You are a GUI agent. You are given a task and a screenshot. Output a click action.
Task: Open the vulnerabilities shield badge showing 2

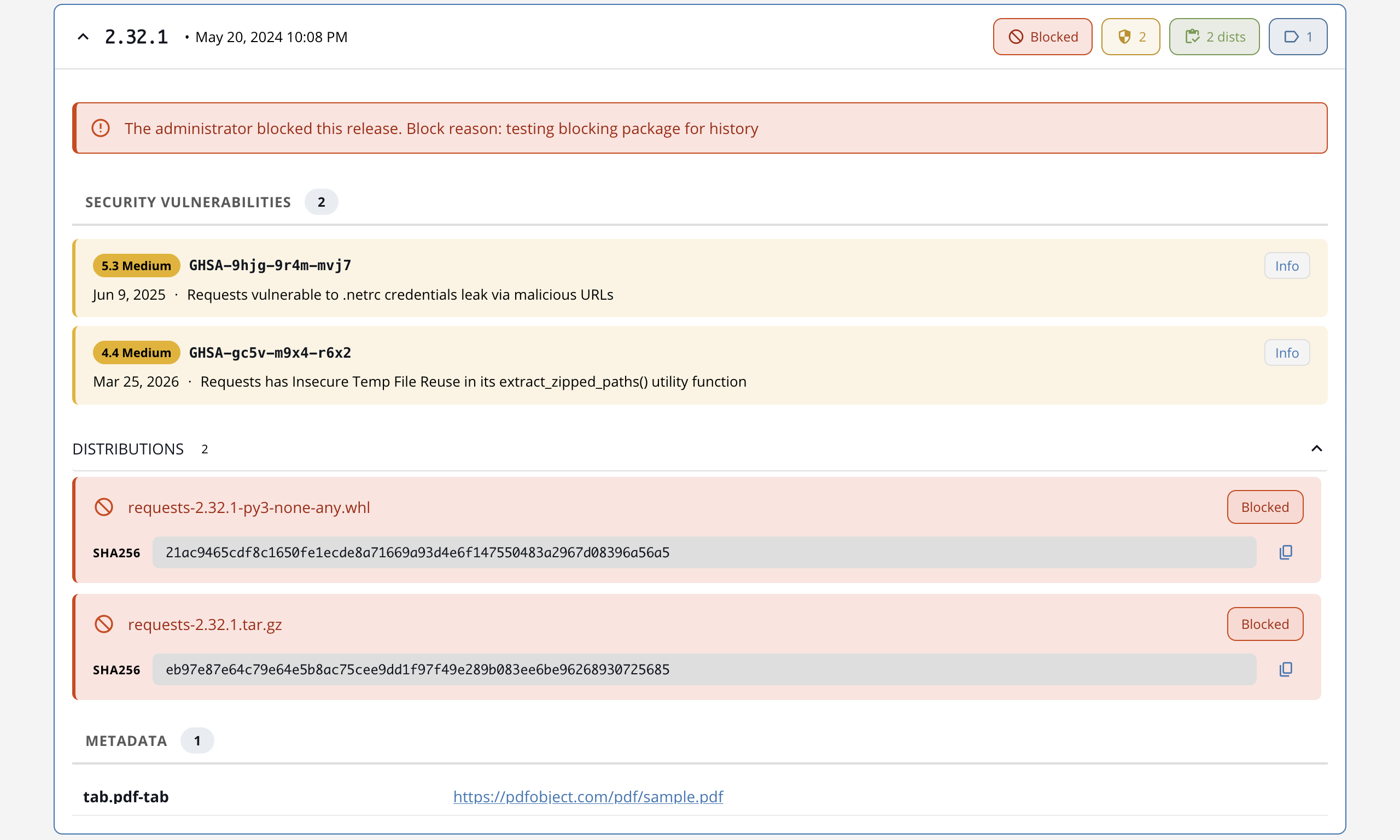[x=1130, y=37]
